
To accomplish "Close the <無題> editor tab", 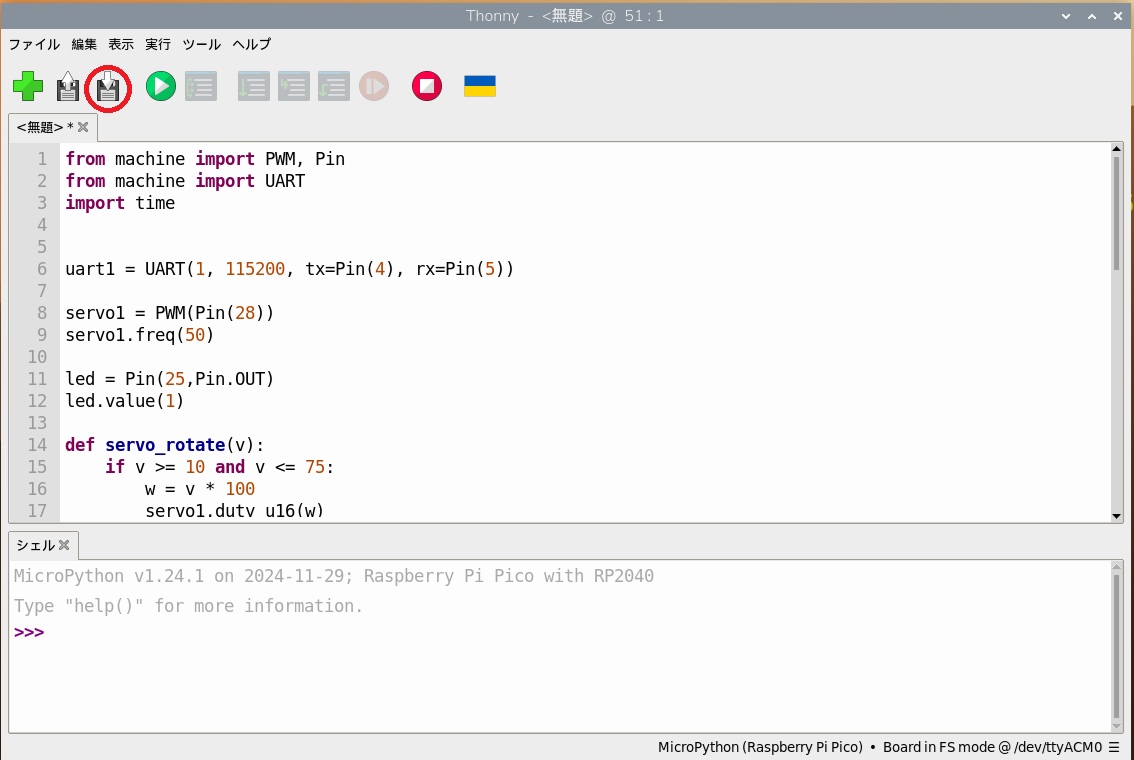I will tap(83, 127).
